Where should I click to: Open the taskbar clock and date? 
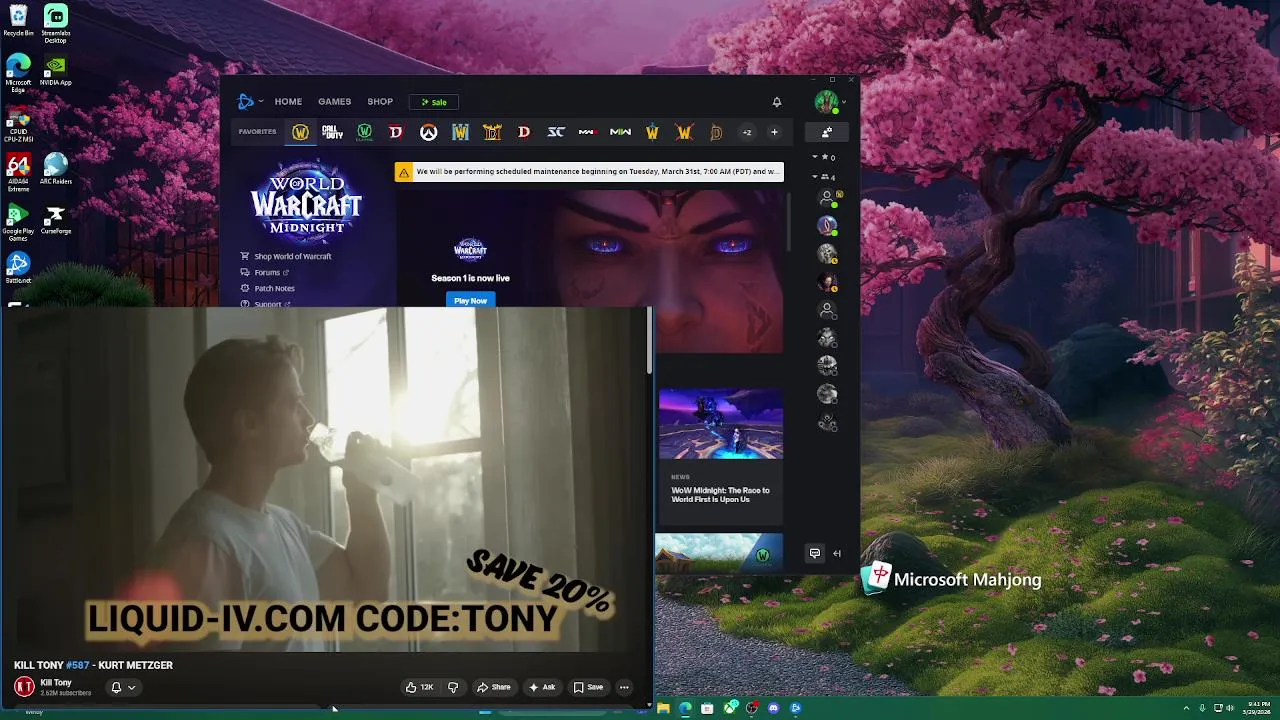tap(1258, 708)
